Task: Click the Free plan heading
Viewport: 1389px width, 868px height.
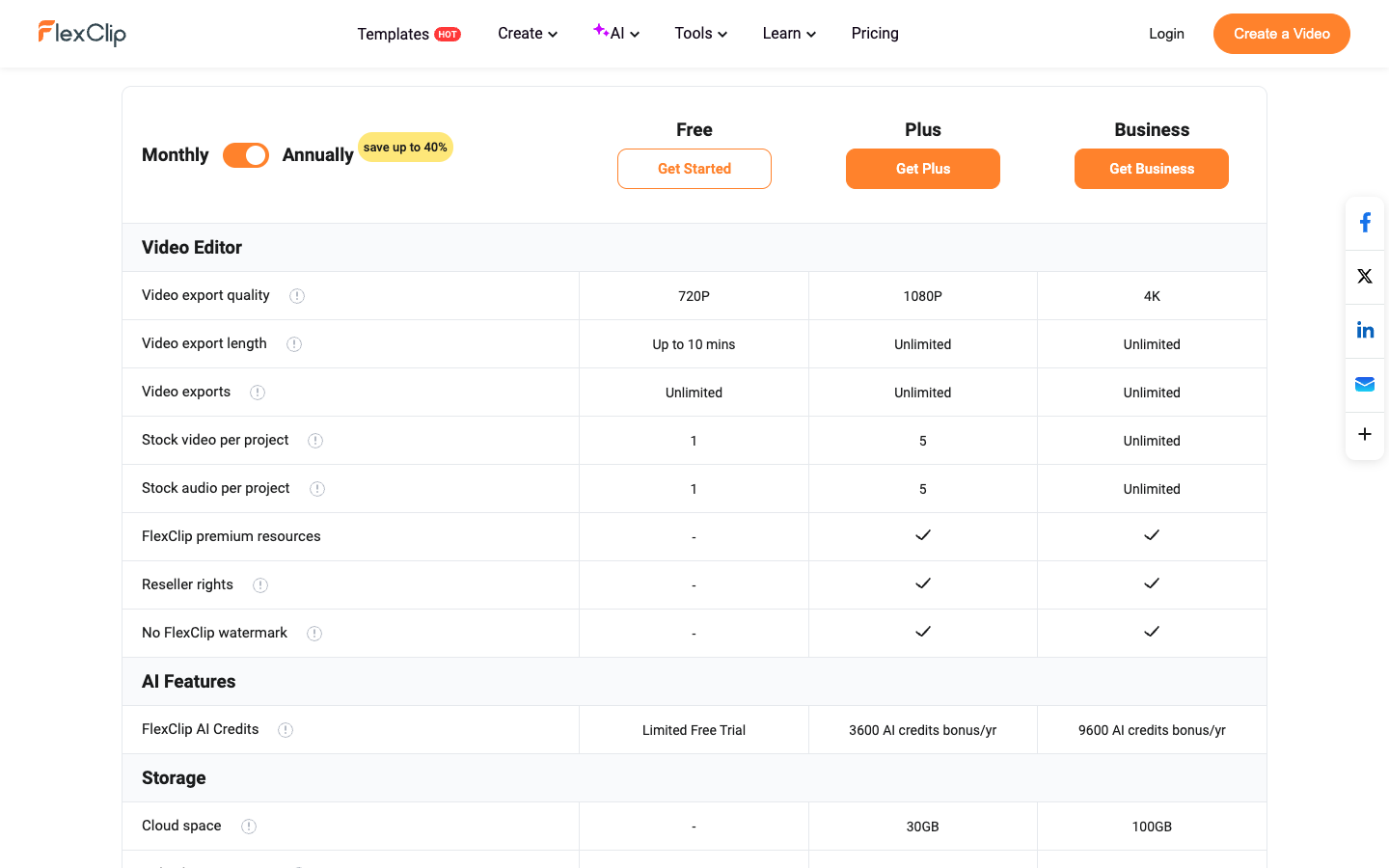Action: [694, 130]
